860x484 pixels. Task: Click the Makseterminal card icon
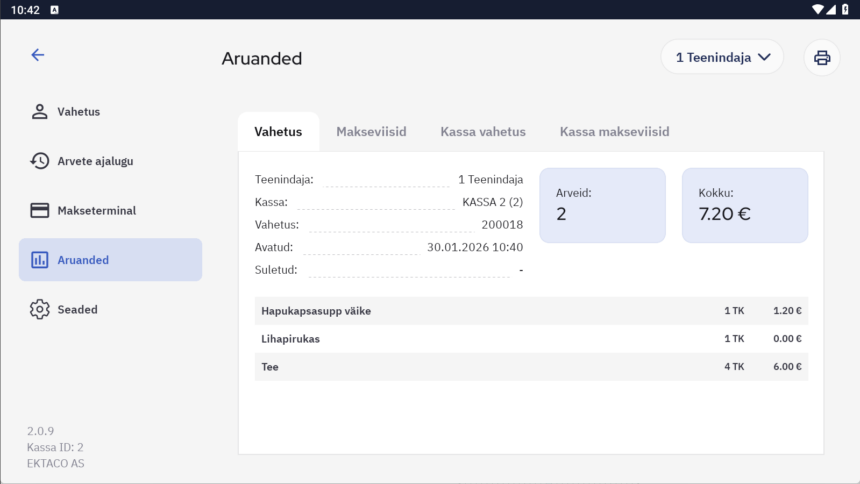click(40, 210)
